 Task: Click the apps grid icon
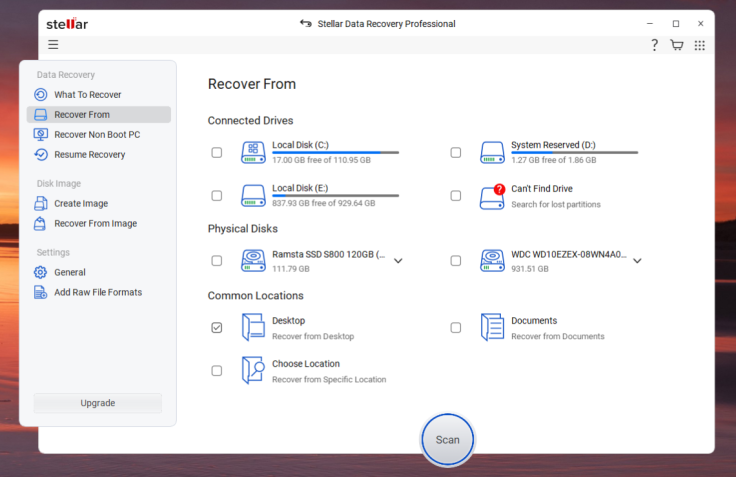(x=699, y=45)
